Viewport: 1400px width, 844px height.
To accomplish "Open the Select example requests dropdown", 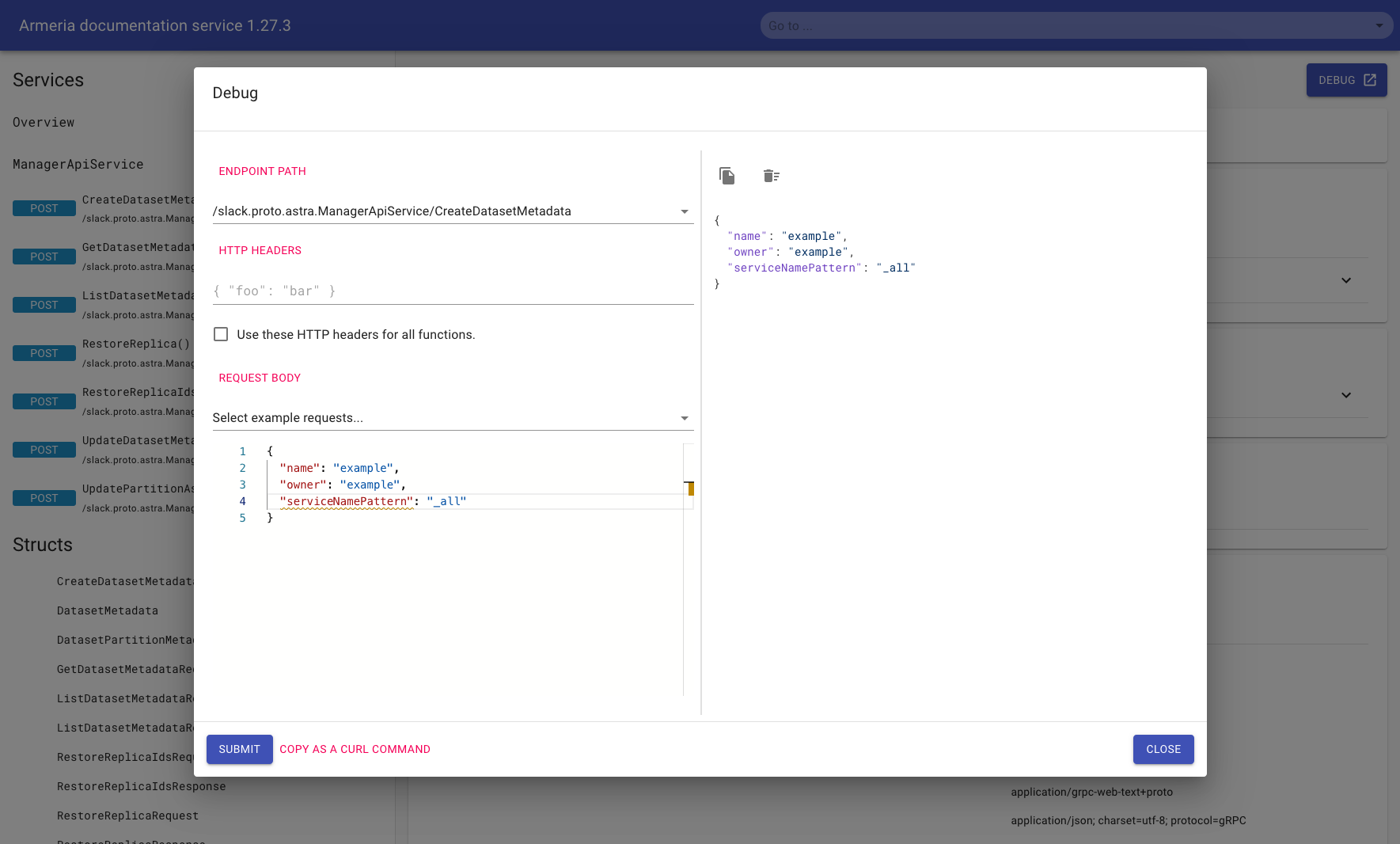I will coord(453,418).
